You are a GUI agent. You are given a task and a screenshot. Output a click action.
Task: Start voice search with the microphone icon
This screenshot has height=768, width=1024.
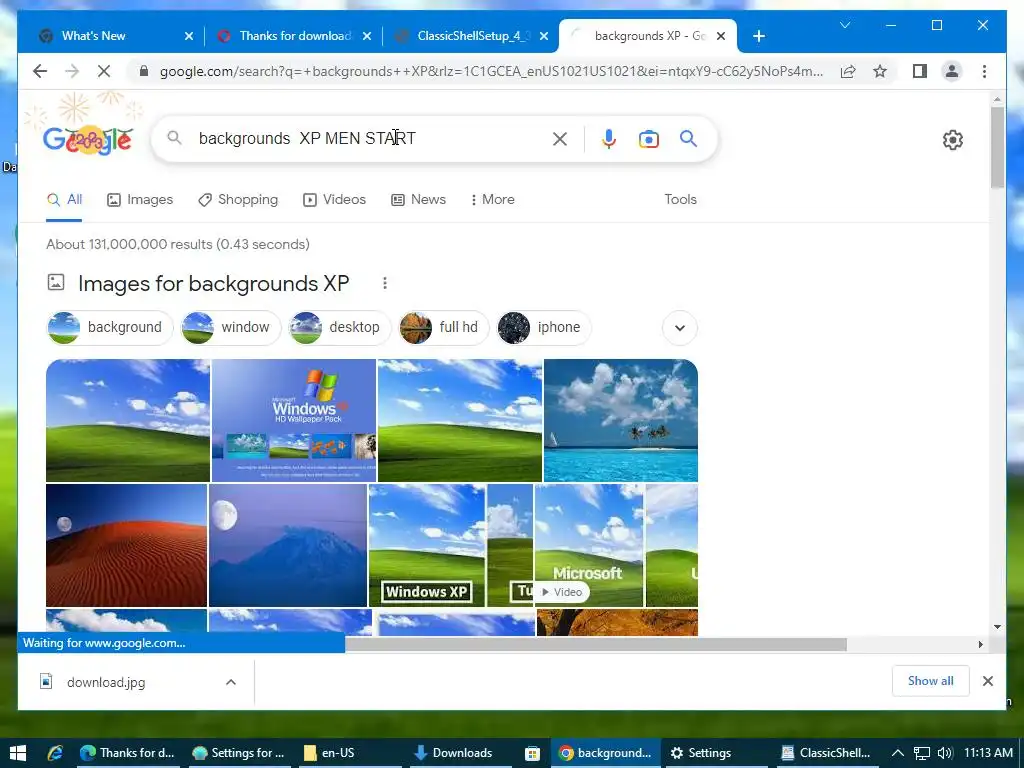coord(609,138)
